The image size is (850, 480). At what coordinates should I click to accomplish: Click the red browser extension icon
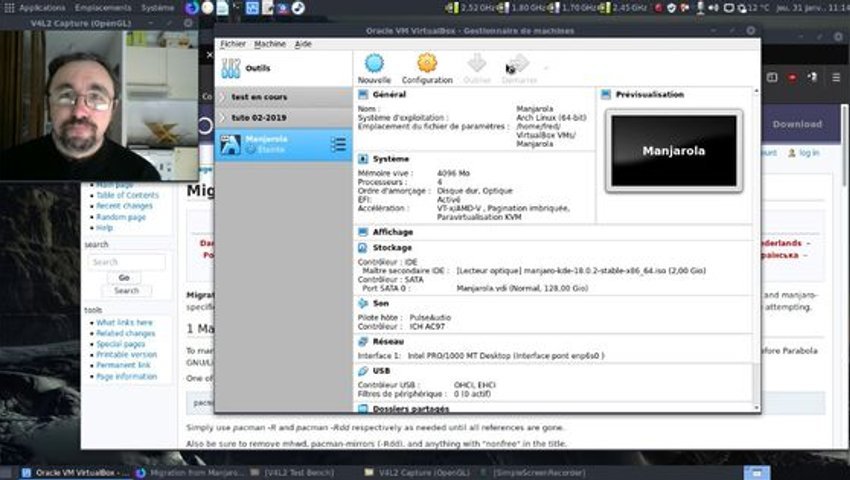(x=792, y=78)
